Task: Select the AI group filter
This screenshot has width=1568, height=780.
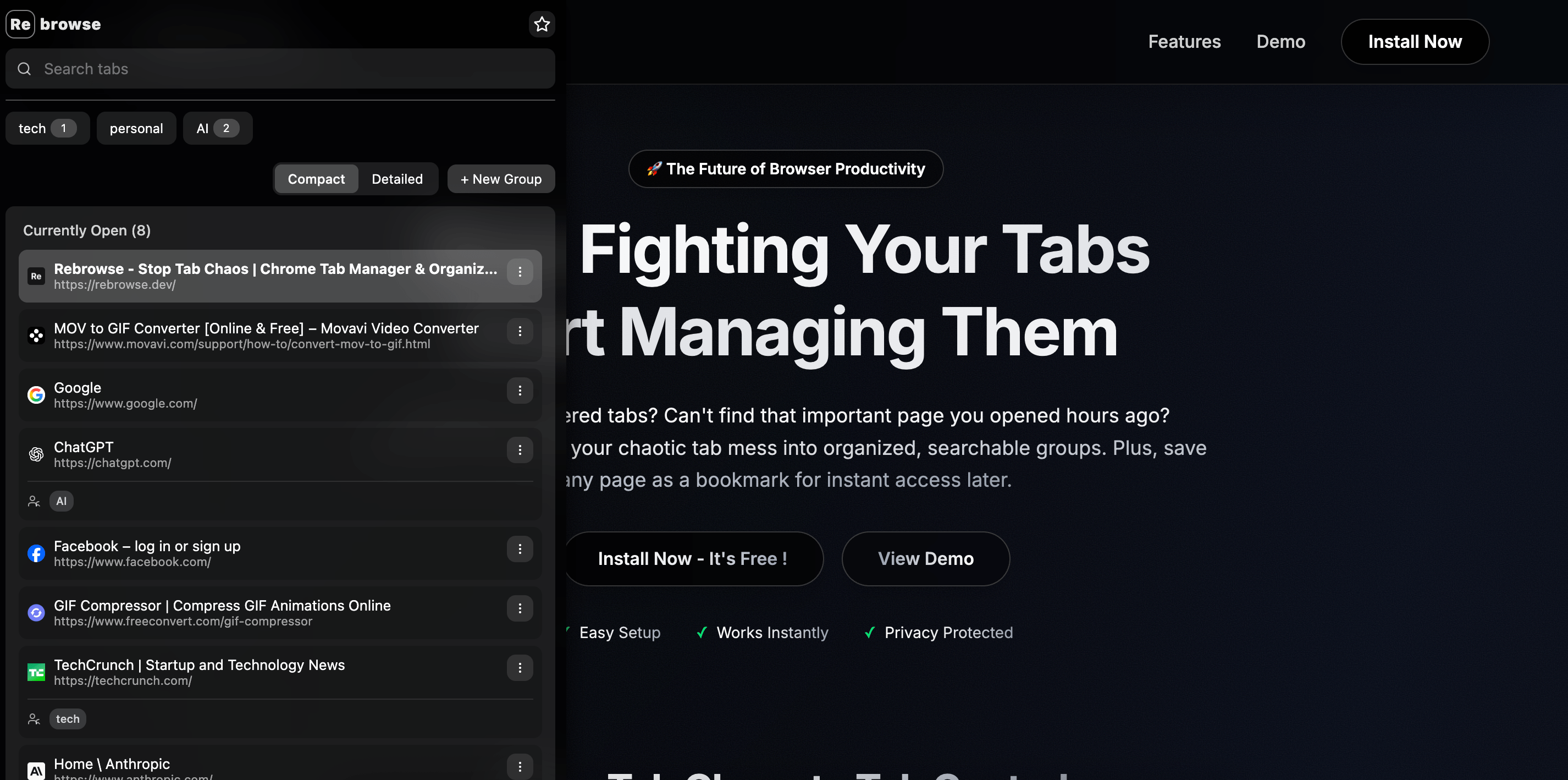Action: [217, 129]
